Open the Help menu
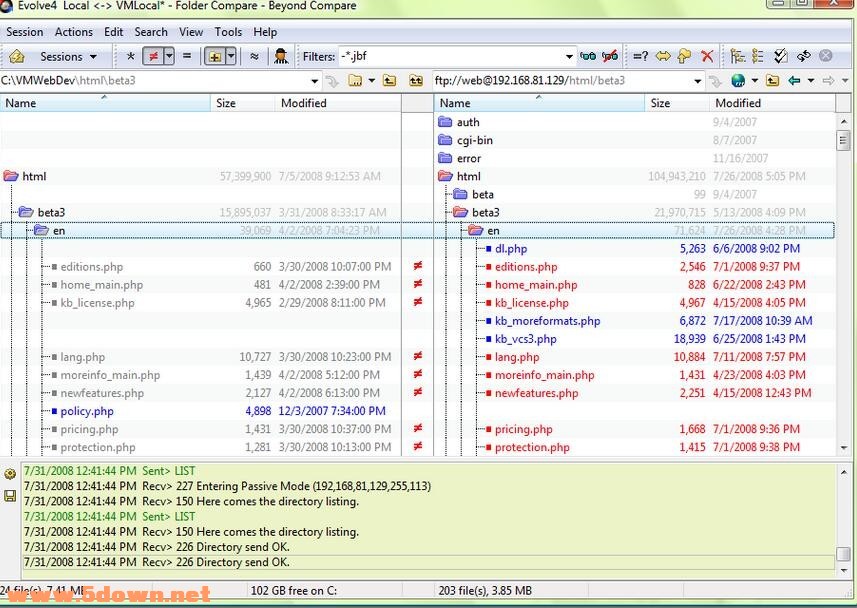This screenshot has width=857, height=608. (265, 32)
